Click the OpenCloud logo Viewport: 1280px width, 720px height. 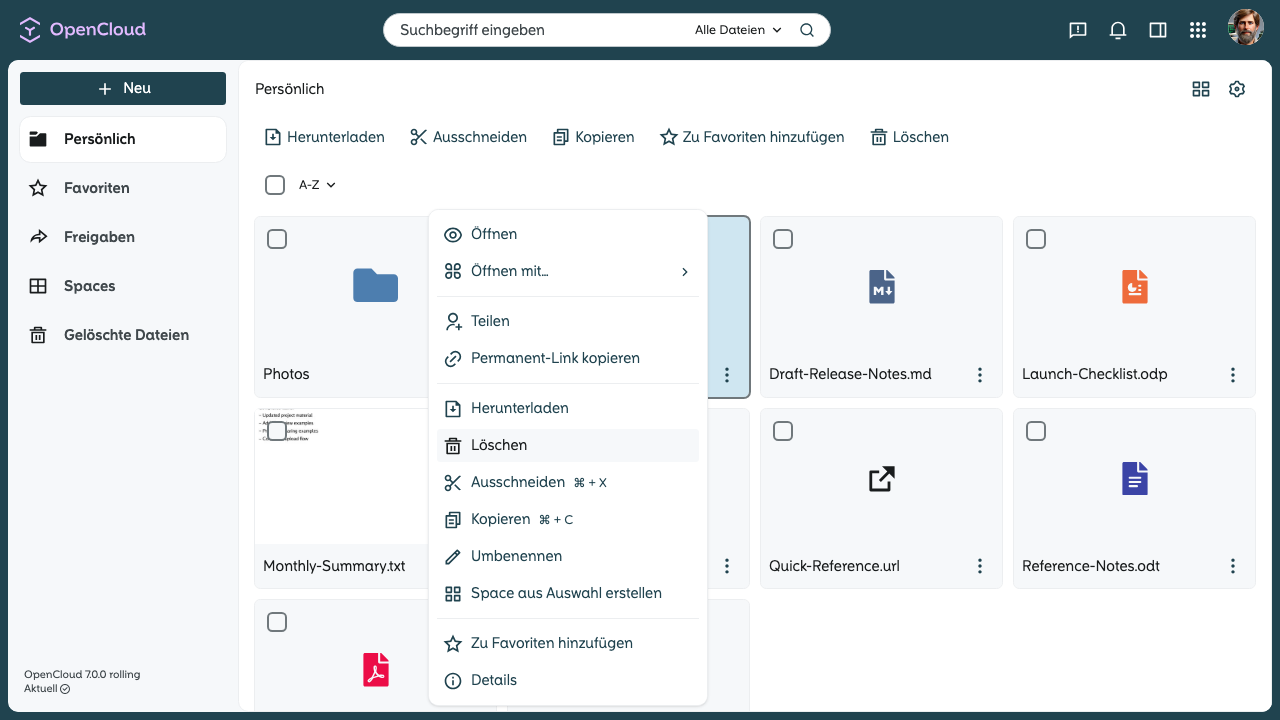(83, 29)
